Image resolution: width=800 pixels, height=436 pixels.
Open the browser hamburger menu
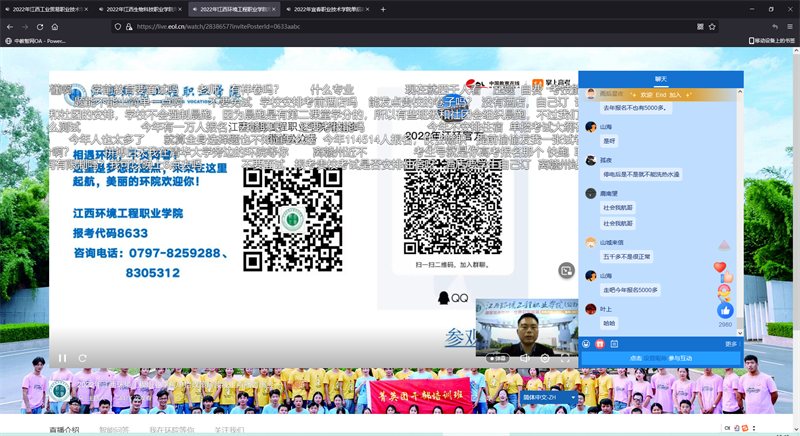[790, 27]
